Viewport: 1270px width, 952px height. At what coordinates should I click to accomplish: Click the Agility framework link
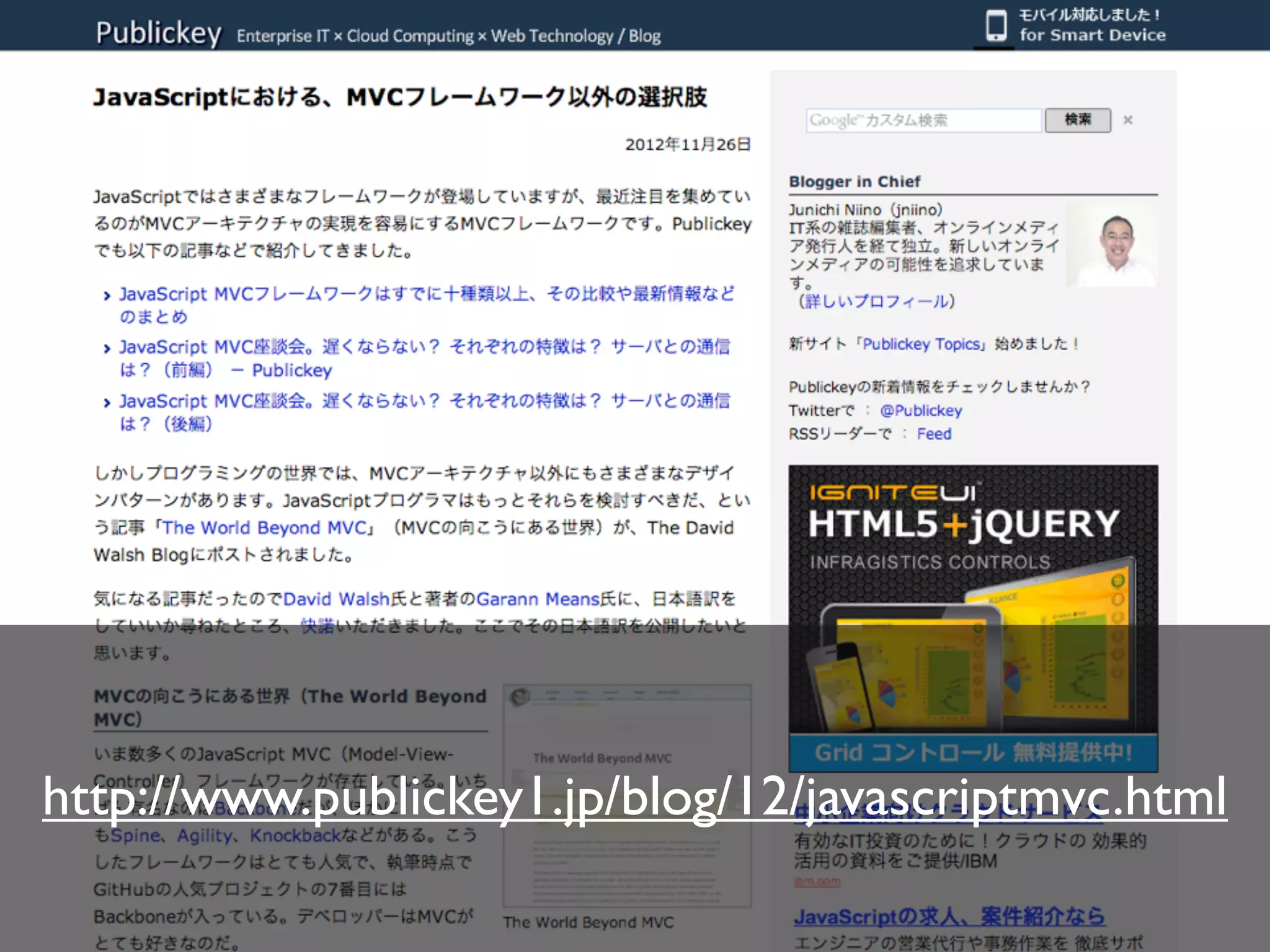click(205, 835)
